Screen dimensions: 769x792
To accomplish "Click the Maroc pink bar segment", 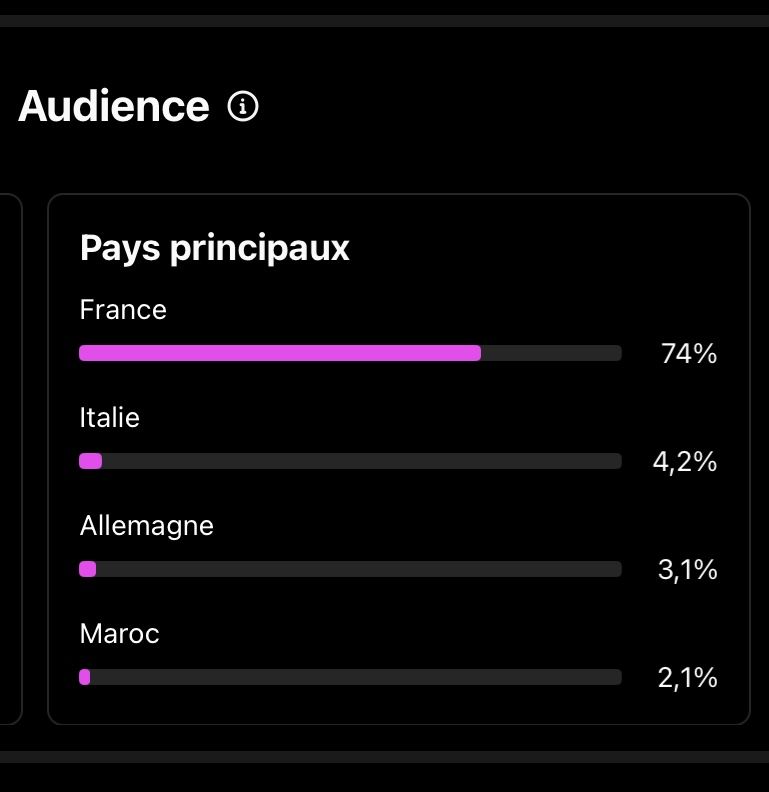I will point(84,677).
